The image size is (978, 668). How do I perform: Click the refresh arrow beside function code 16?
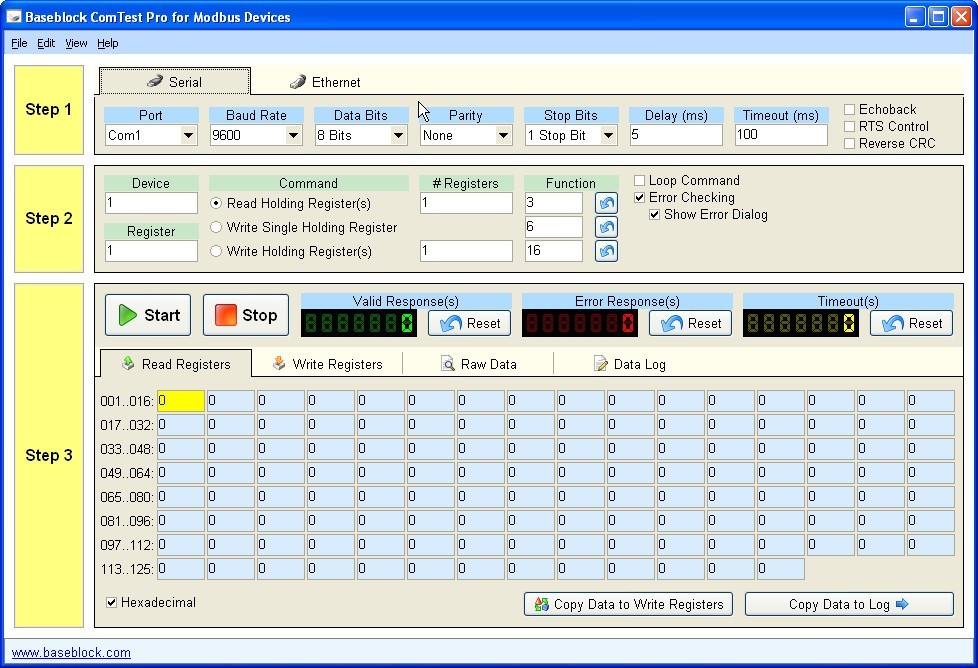tap(605, 251)
